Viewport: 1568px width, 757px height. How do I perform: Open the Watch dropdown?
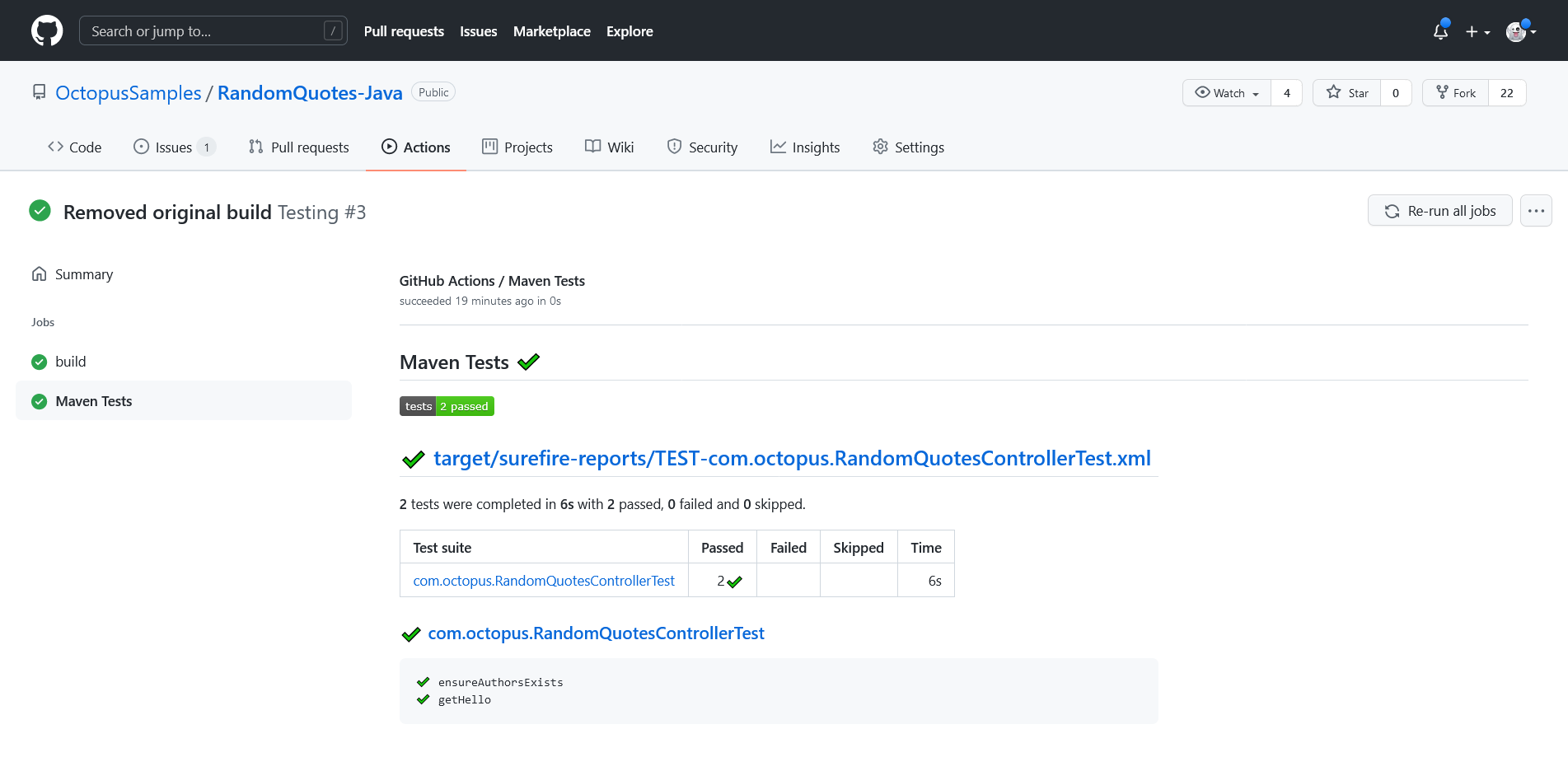pyautogui.click(x=1226, y=92)
